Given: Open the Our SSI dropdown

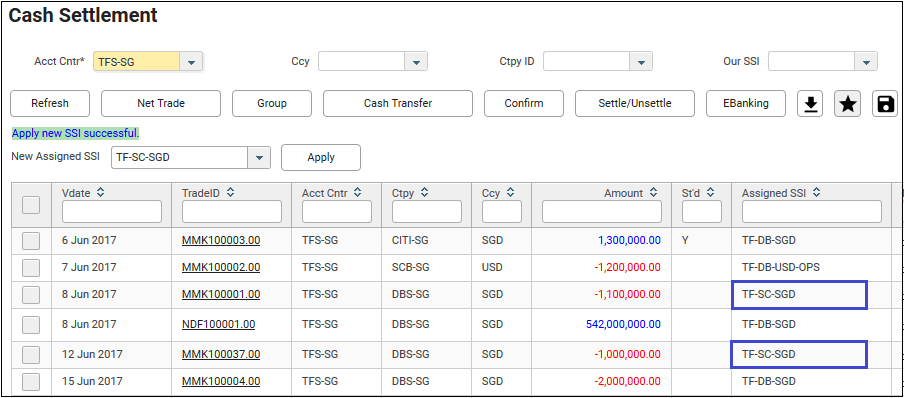Looking at the screenshot, I should click(866, 61).
